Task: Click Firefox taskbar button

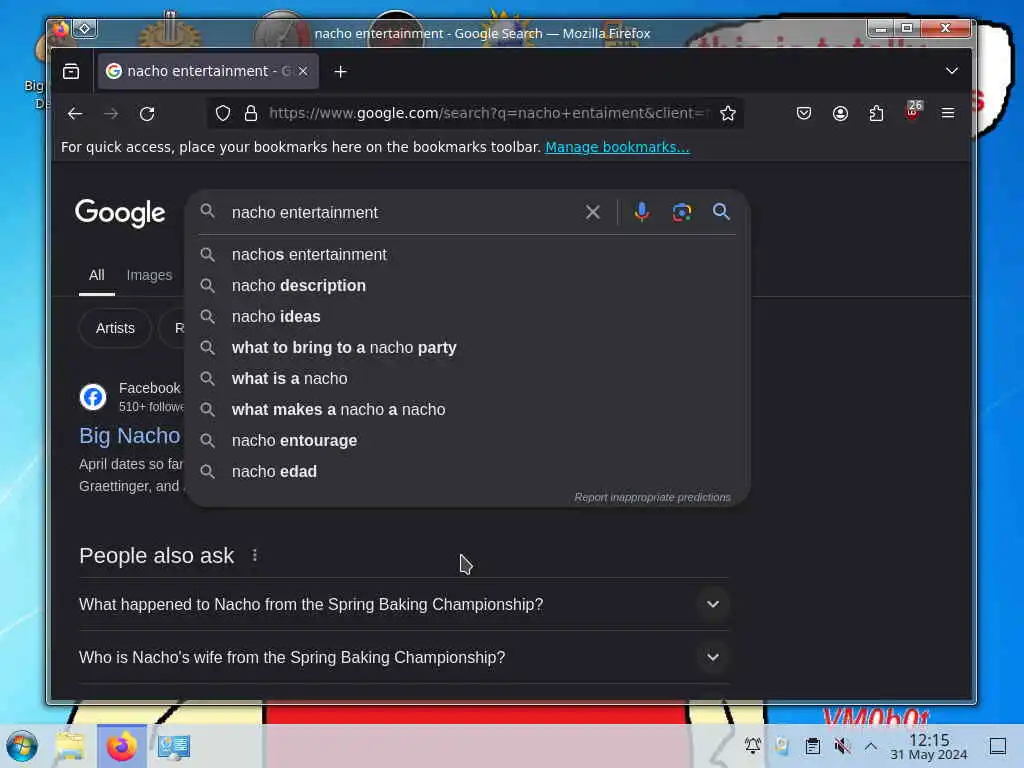Action: click(121, 746)
